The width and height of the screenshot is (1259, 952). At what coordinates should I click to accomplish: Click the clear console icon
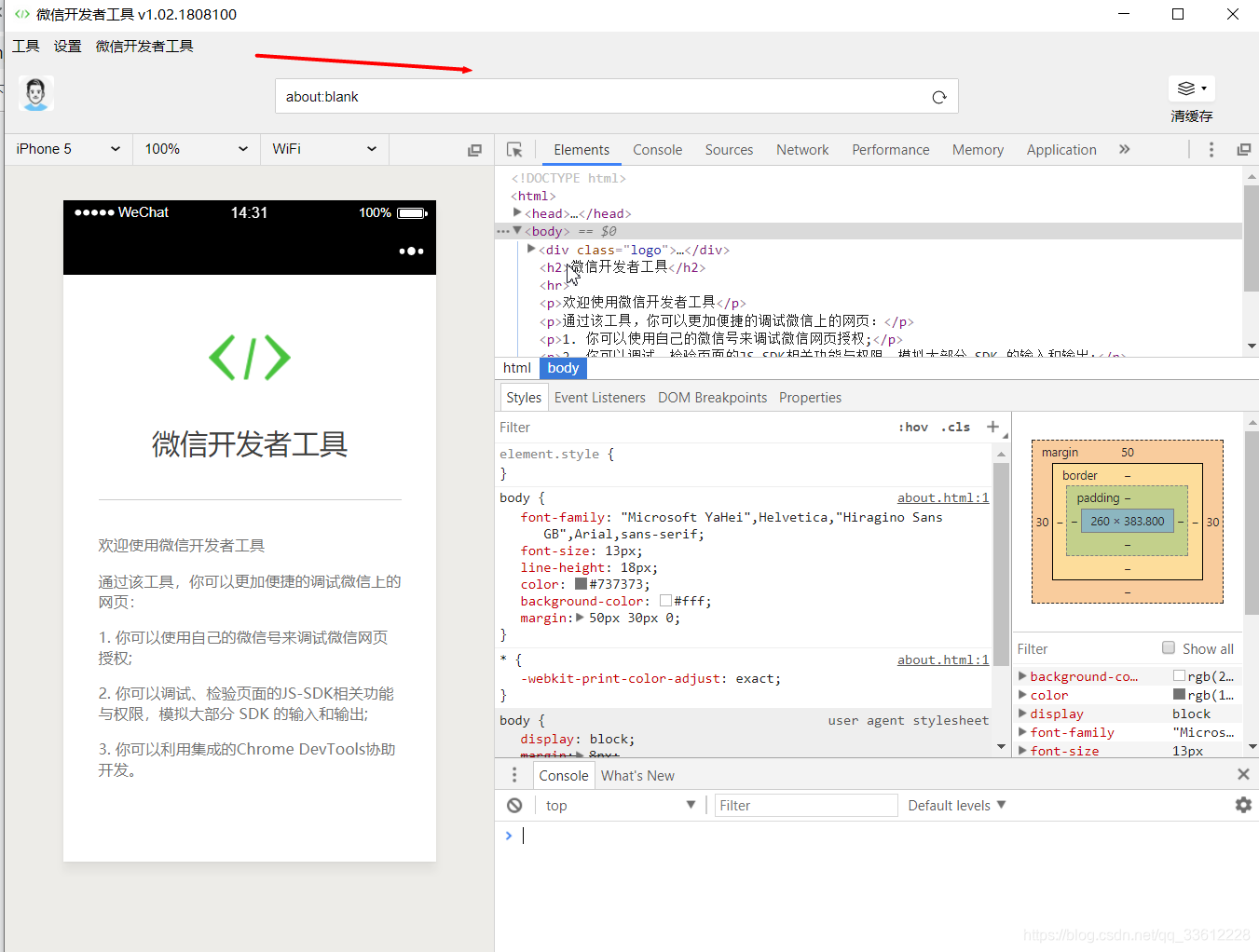513,805
